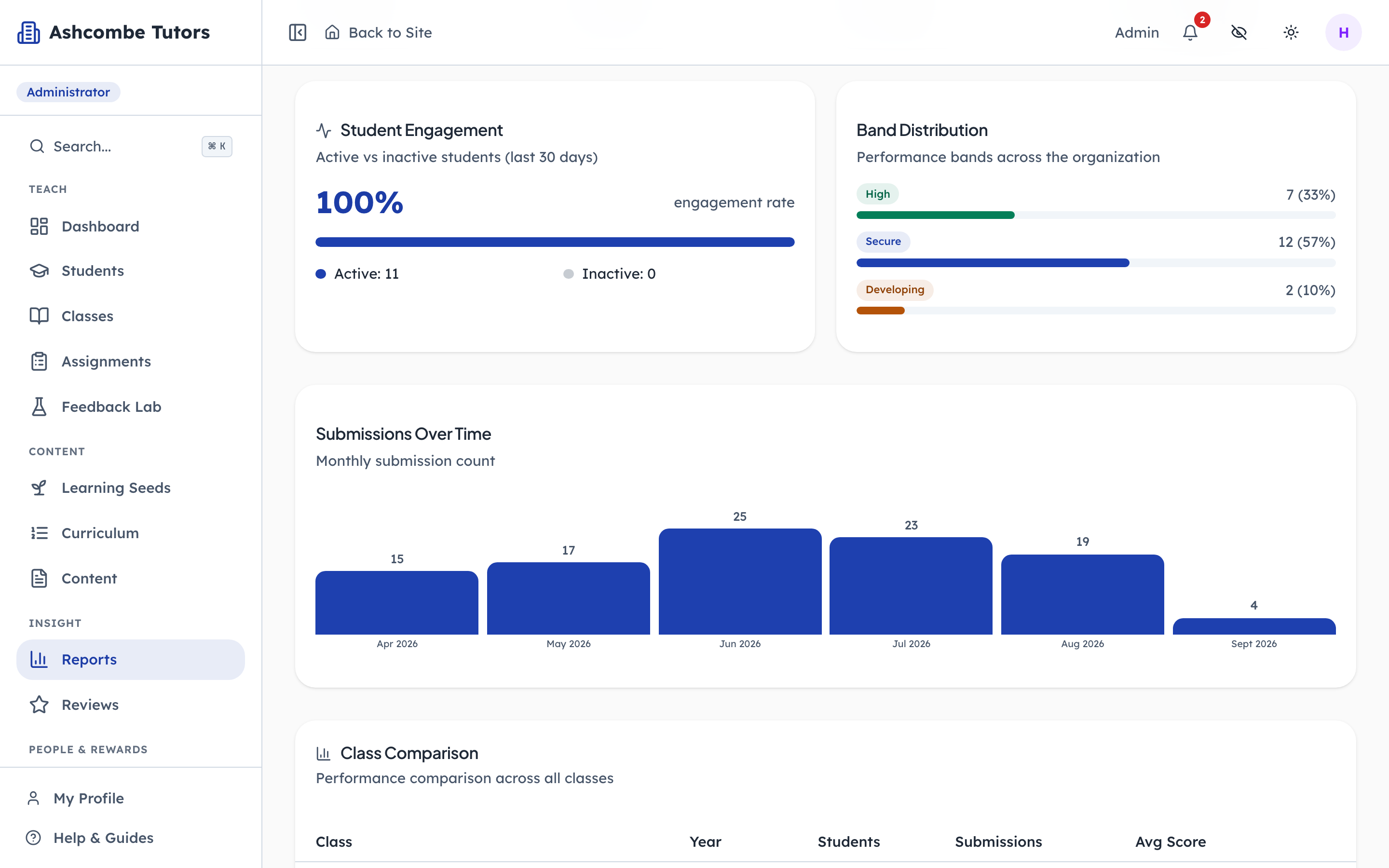Click the Jul 2026 bar
The width and height of the screenshot is (1389, 868).
pos(911,585)
